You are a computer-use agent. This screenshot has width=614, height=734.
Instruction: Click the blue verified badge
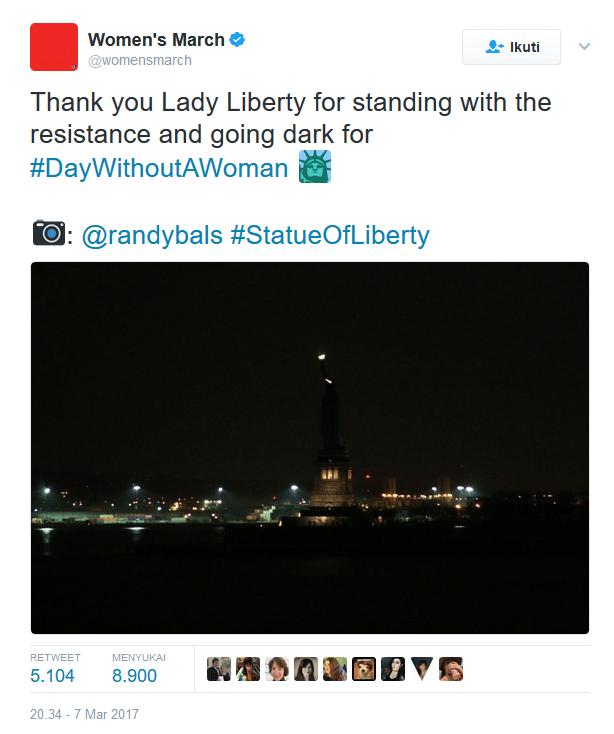pos(237,40)
